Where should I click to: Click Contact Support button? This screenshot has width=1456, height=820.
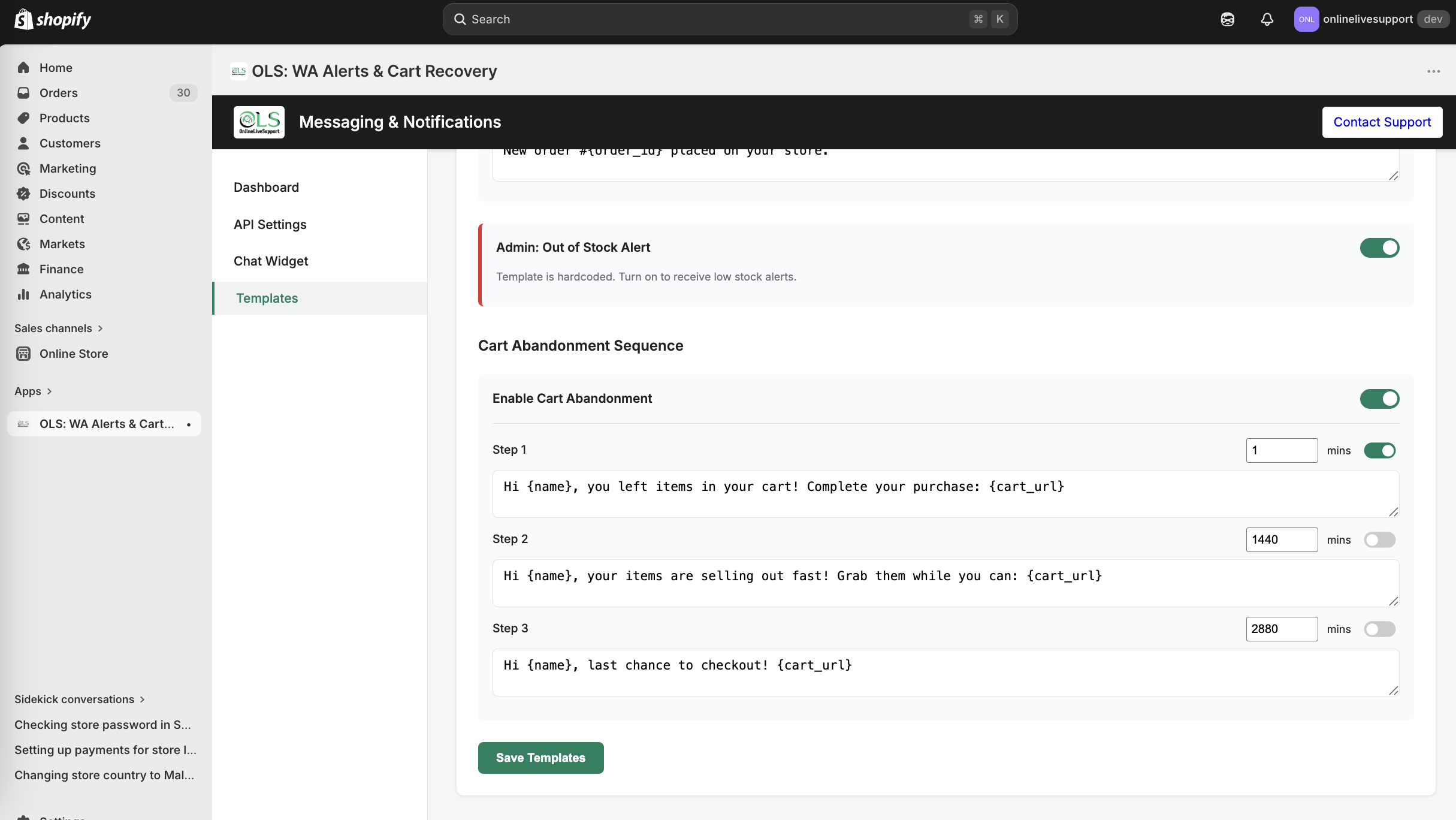[1382, 122]
